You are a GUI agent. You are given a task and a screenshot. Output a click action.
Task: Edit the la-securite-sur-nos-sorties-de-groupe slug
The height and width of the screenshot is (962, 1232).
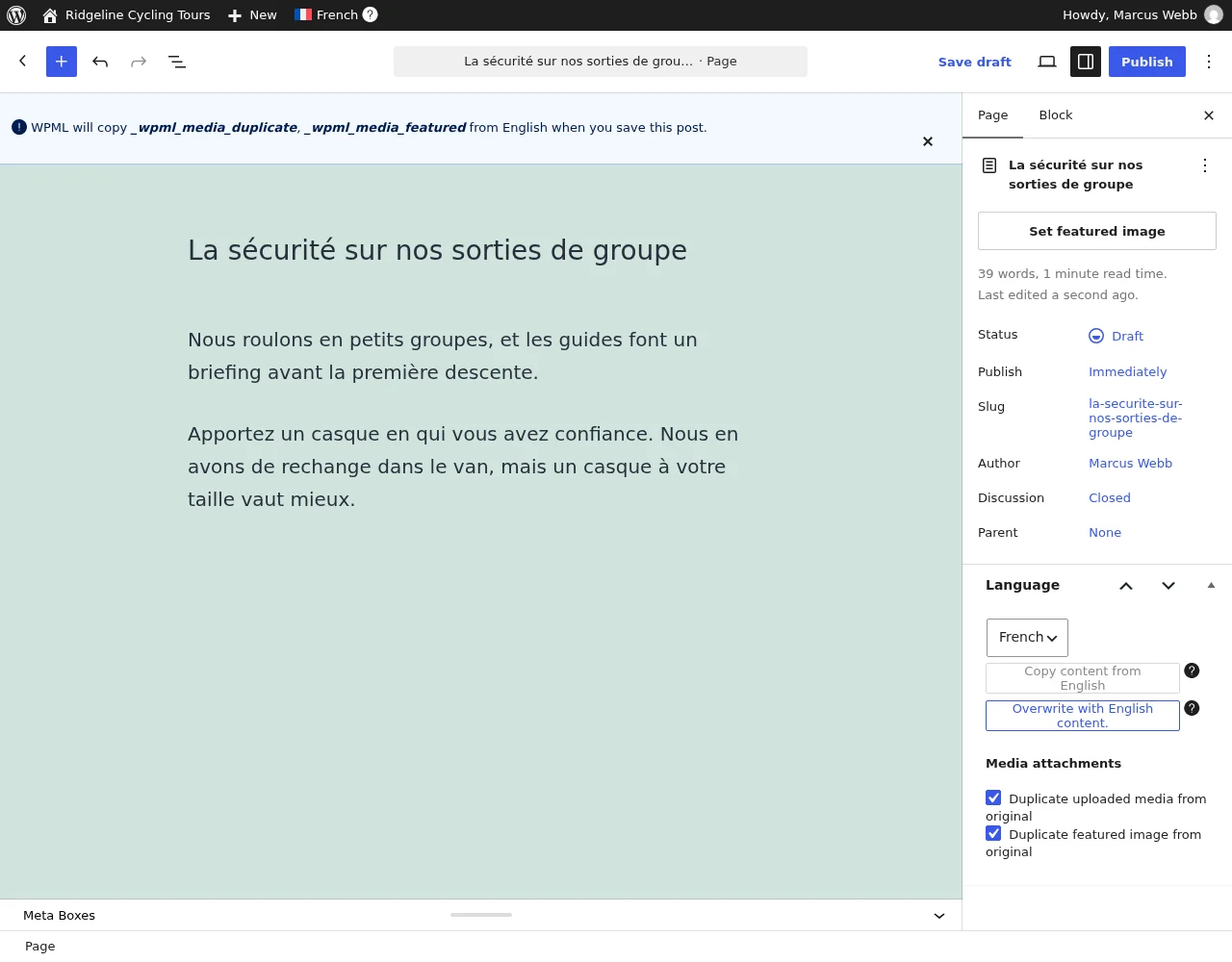click(1136, 418)
